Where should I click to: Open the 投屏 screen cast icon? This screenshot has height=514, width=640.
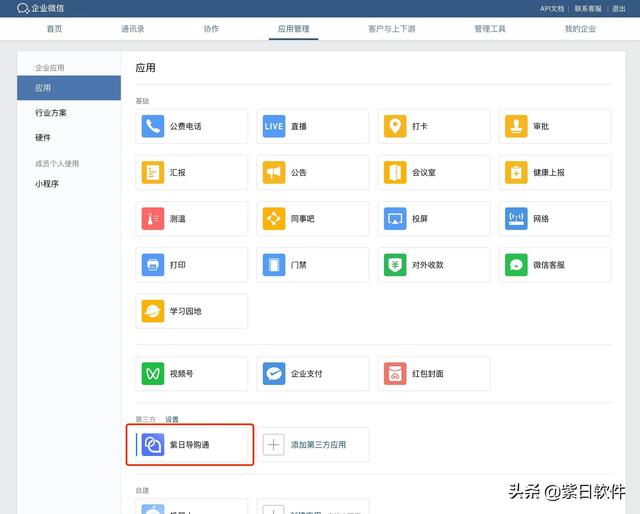[x=395, y=218]
